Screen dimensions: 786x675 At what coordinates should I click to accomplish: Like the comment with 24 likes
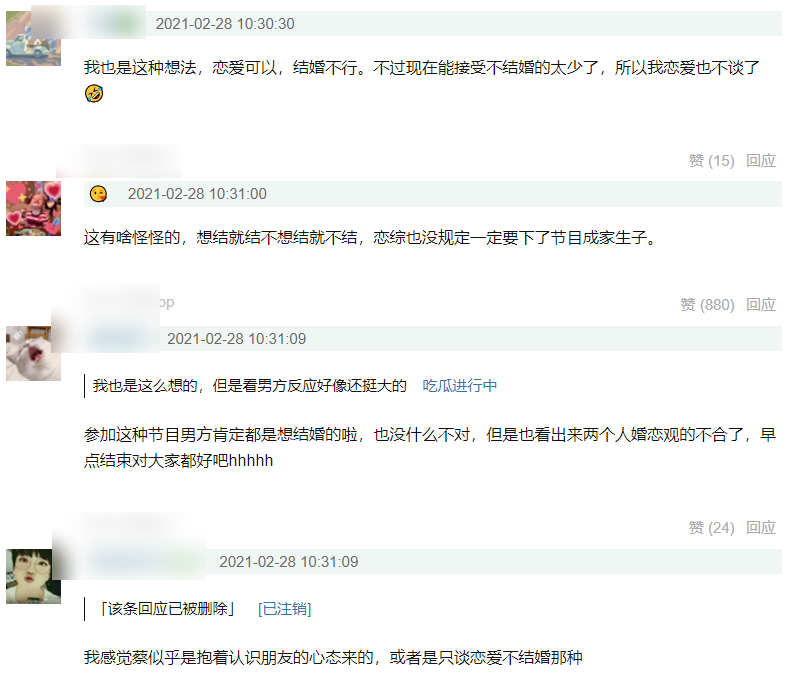pyautogui.click(x=711, y=527)
